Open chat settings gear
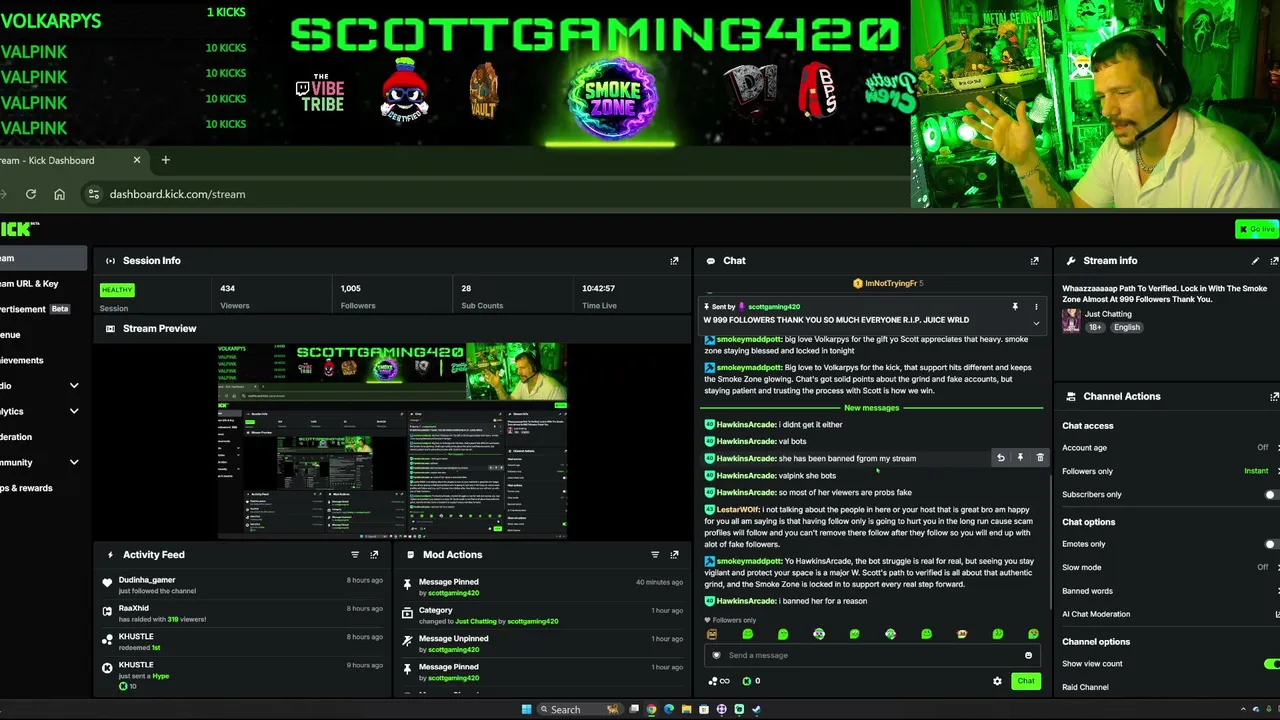Screen dimensions: 1280x720 coord(997,681)
